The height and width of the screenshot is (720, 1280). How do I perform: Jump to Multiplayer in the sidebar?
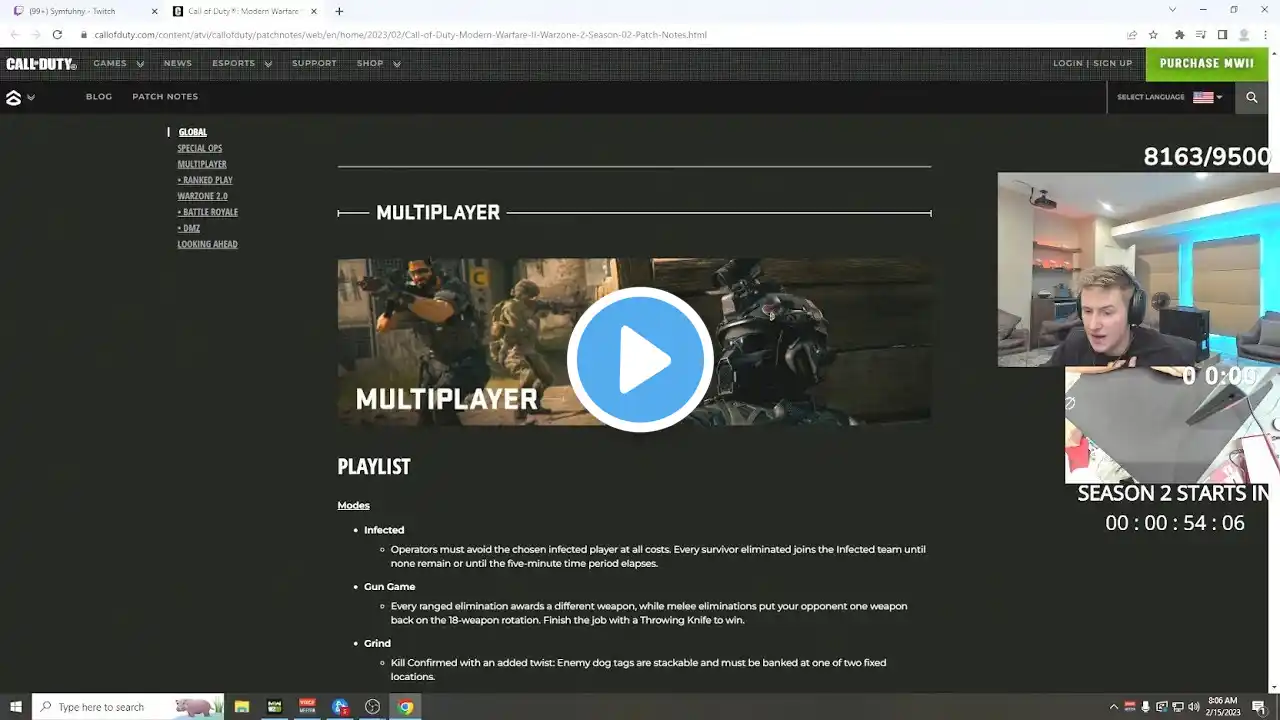click(x=202, y=164)
